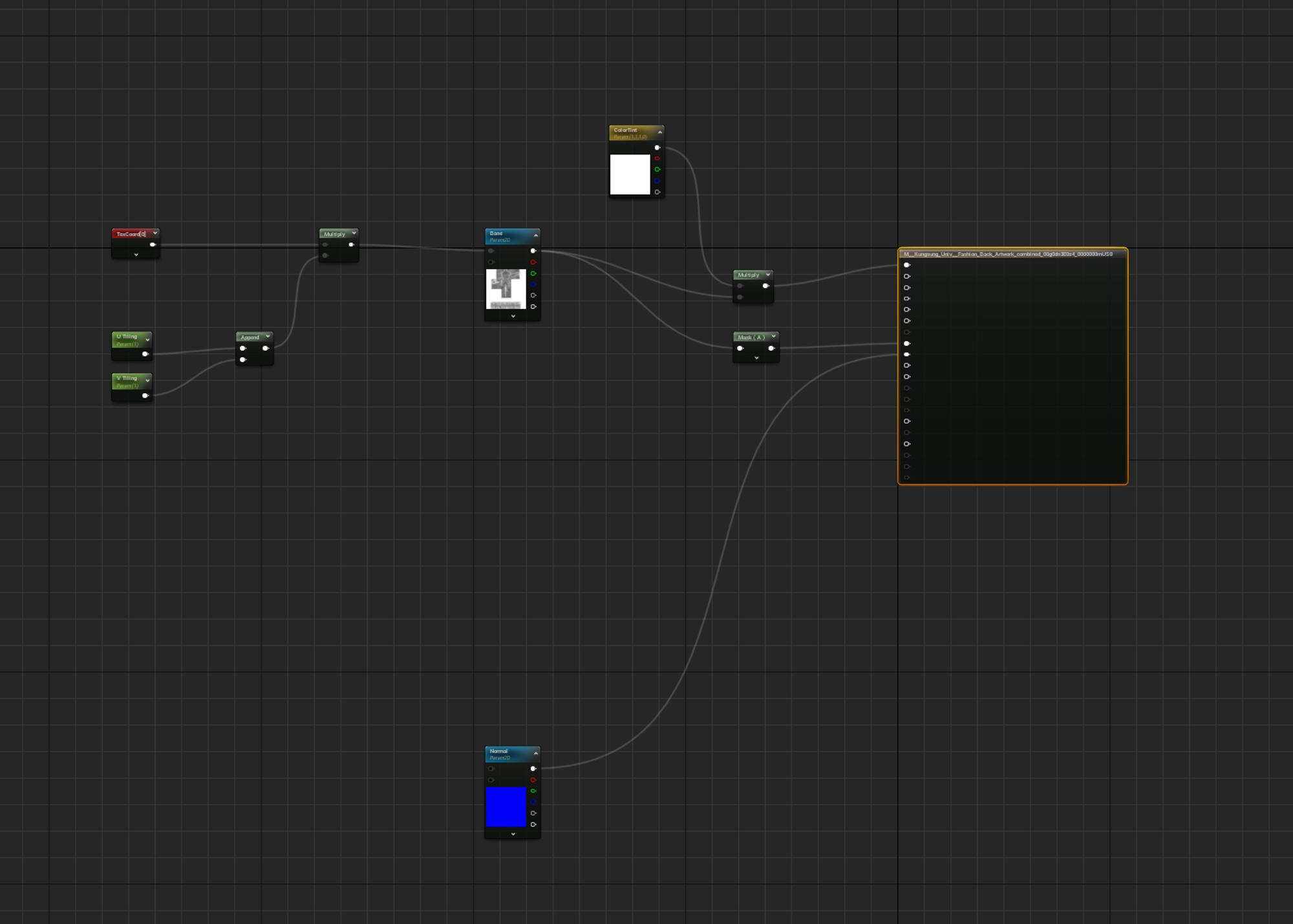This screenshot has height=924, width=1293.
Task: Click Normal texture white RGB output pin
Action: point(533,769)
